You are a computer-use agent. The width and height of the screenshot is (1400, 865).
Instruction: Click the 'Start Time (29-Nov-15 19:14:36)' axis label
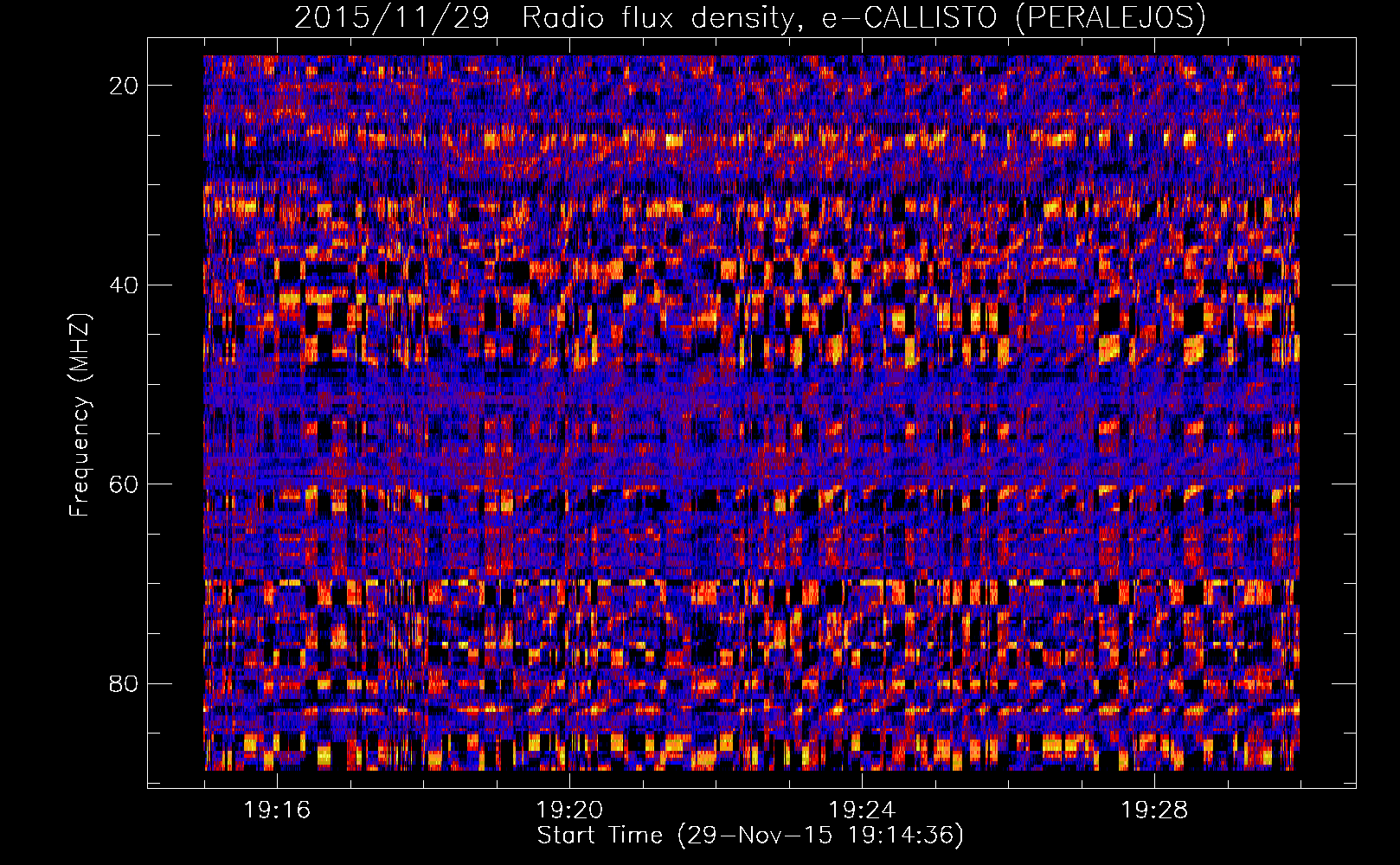tap(750, 836)
